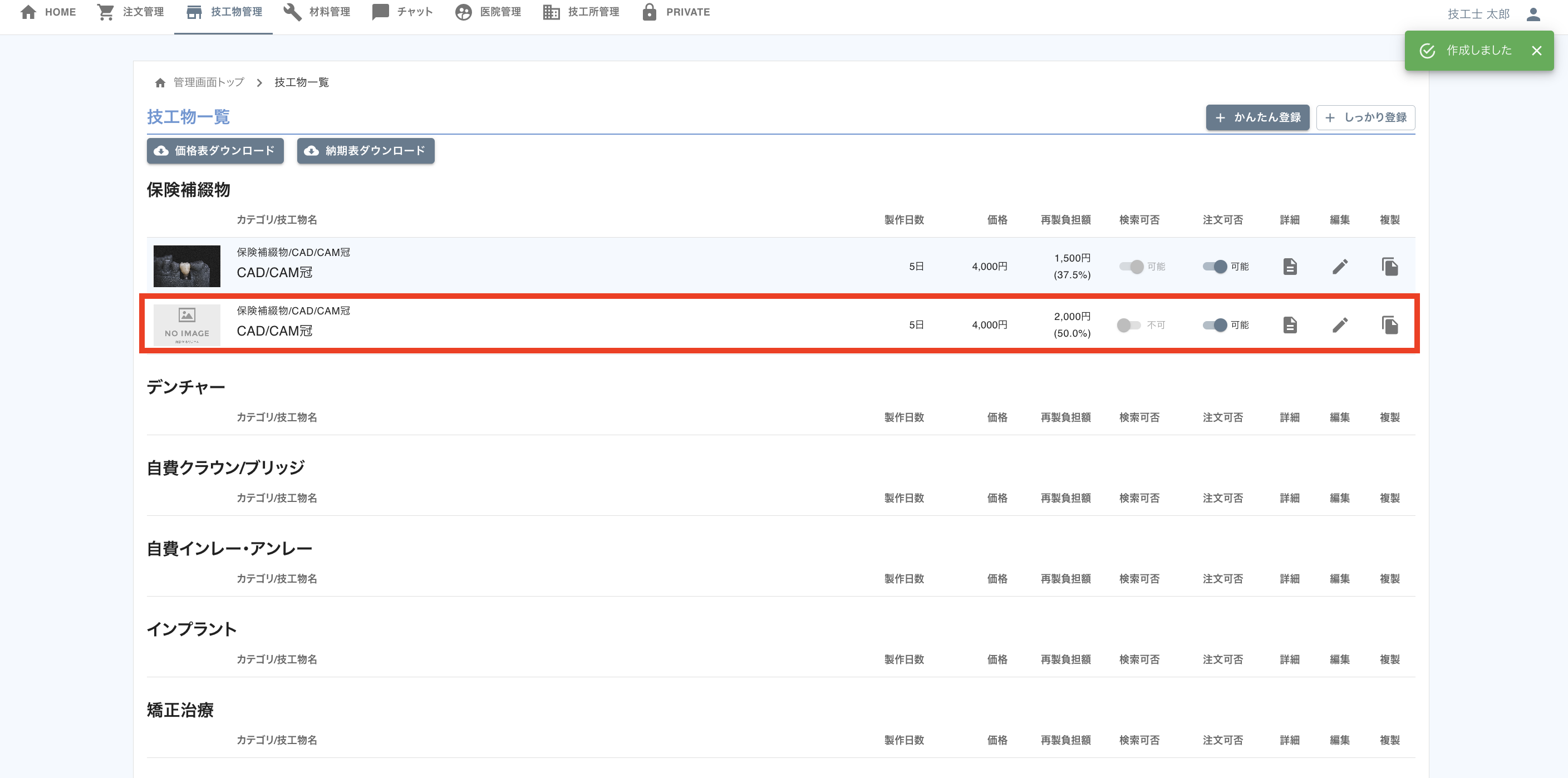Image resolution: width=1568 pixels, height=778 pixels.
Task: Open details of the first CAD/CAM冠 row
Action: pyautogui.click(x=1290, y=266)
